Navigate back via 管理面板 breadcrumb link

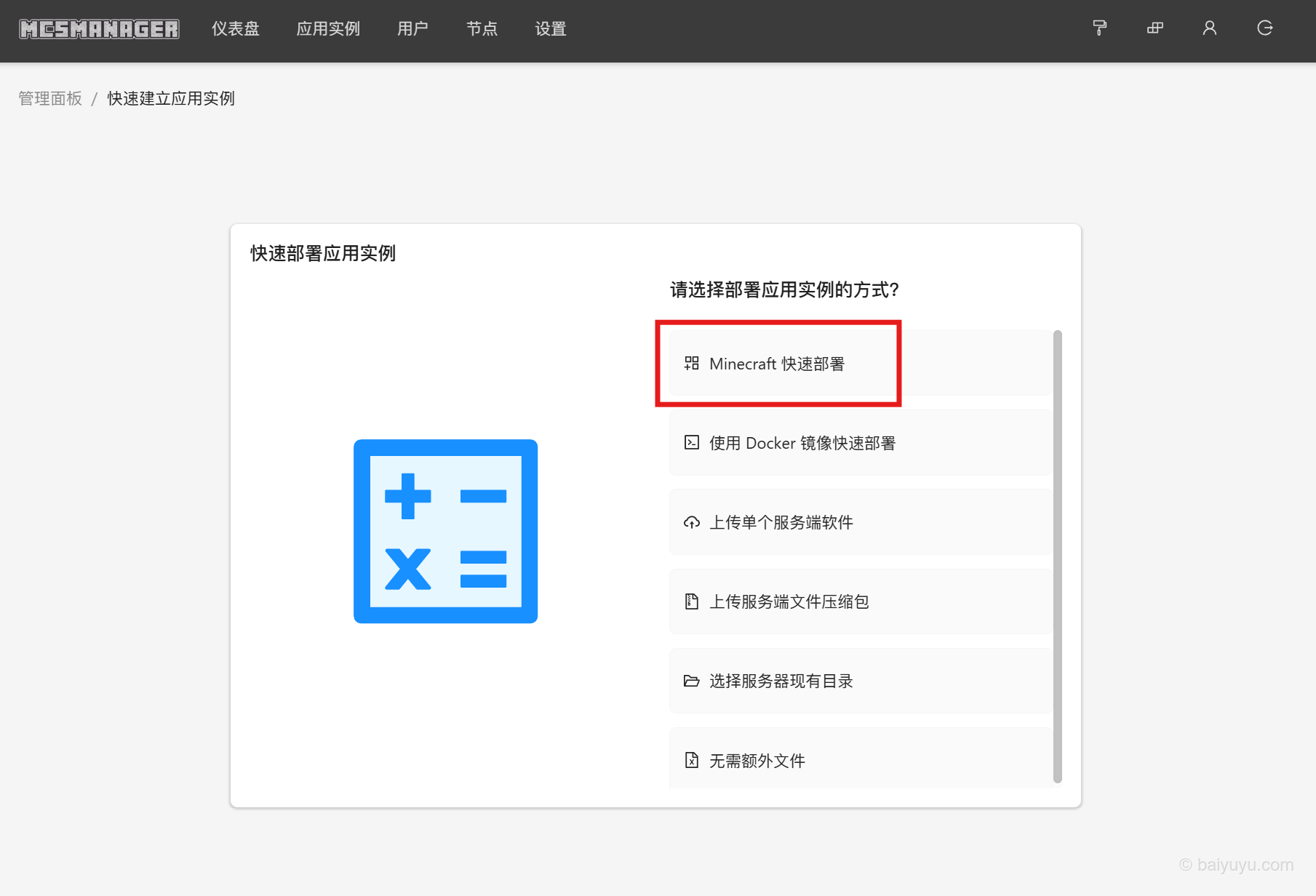tap(49, 98)
